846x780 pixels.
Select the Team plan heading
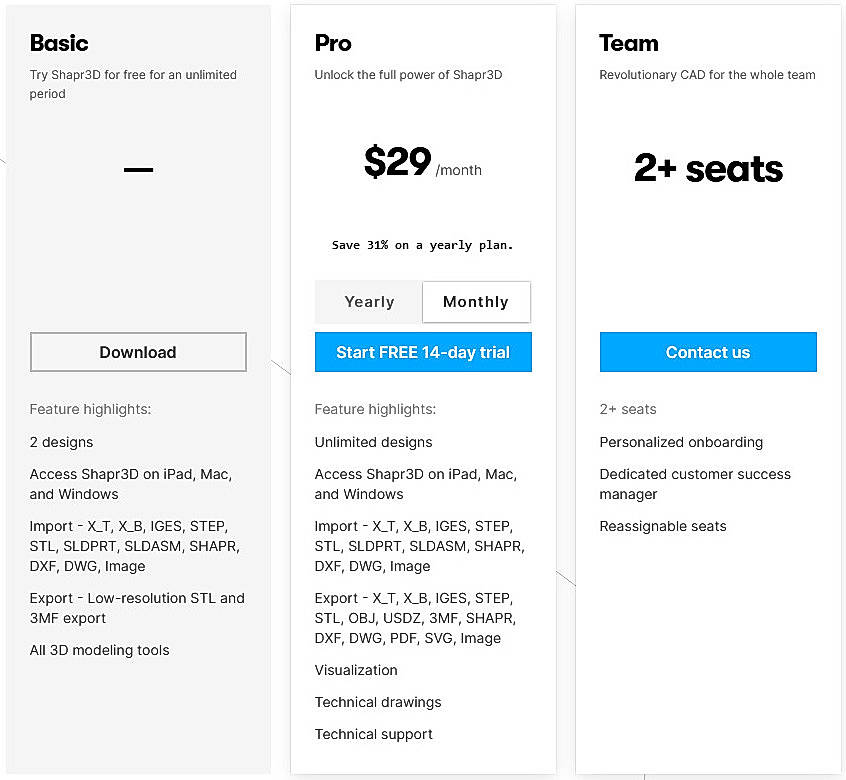tap(628, 43)
